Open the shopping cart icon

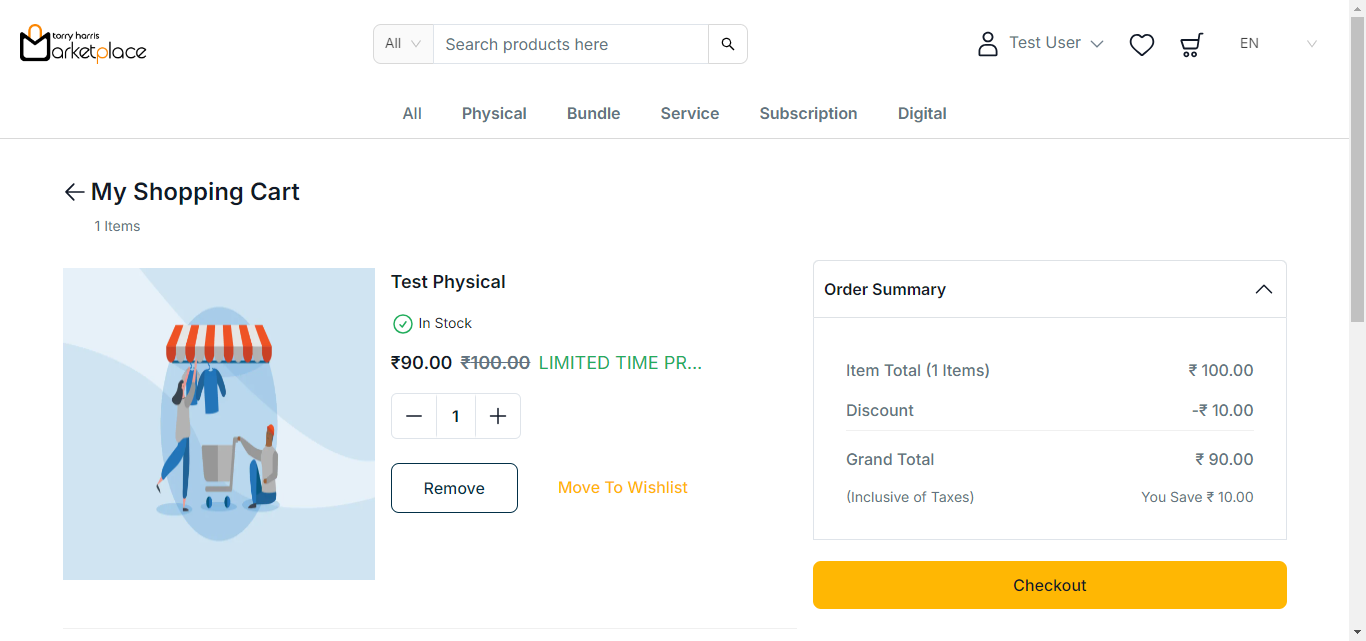1191,44
